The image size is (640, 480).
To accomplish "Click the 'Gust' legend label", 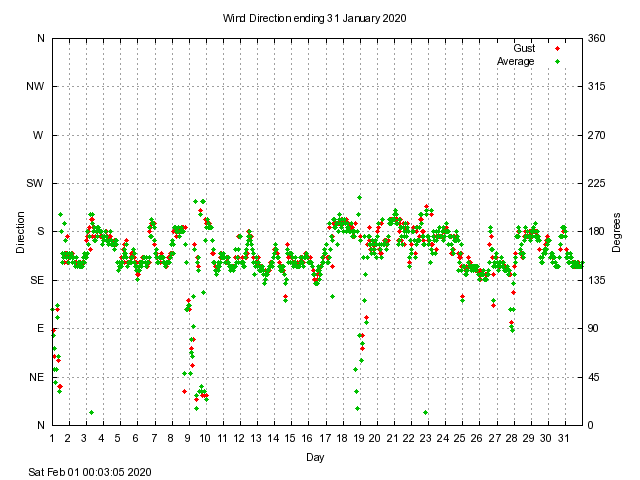I will coord(524,49).
